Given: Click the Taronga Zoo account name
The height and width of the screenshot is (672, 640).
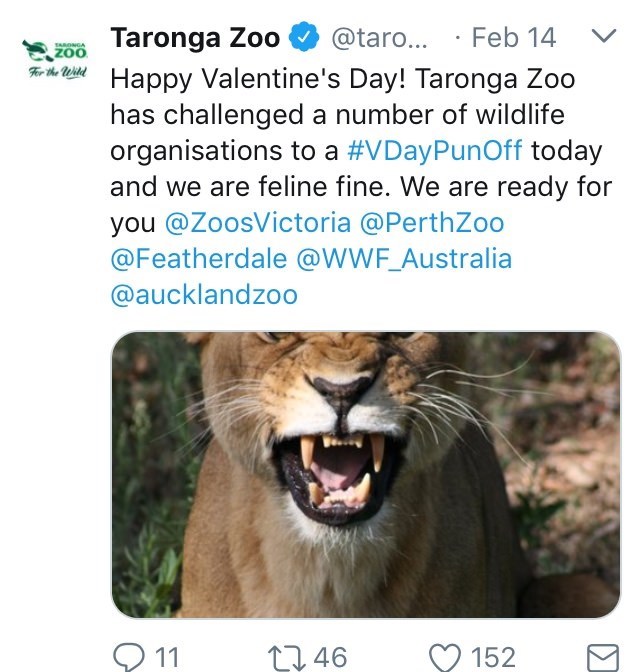Looking at the screenshot, I should click(x=195, y=38).
